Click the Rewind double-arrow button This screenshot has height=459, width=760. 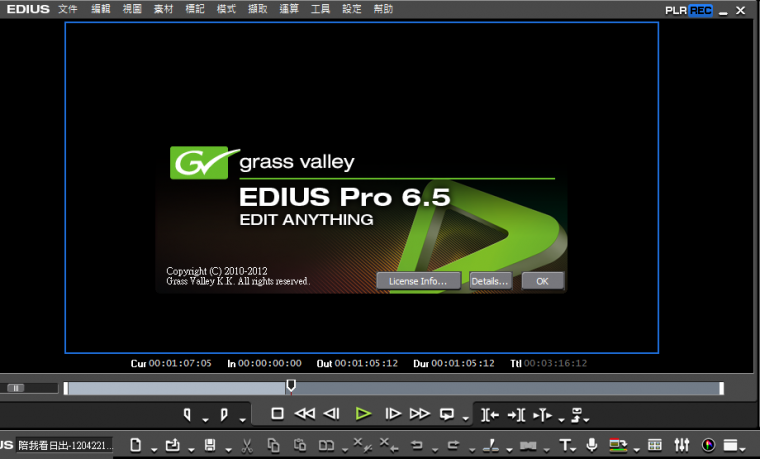tap(304, 414)
